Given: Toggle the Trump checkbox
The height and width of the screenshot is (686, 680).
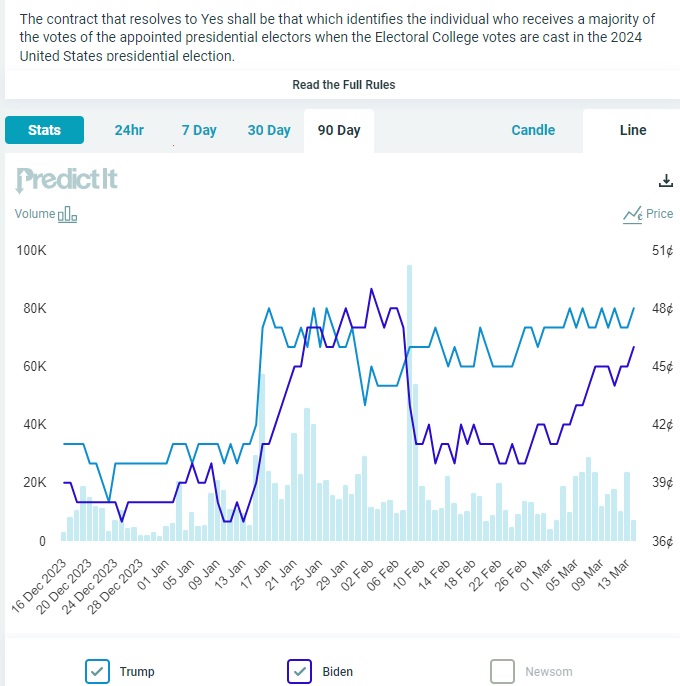Looking at the screenshot, I should click(x=97, y=671).
